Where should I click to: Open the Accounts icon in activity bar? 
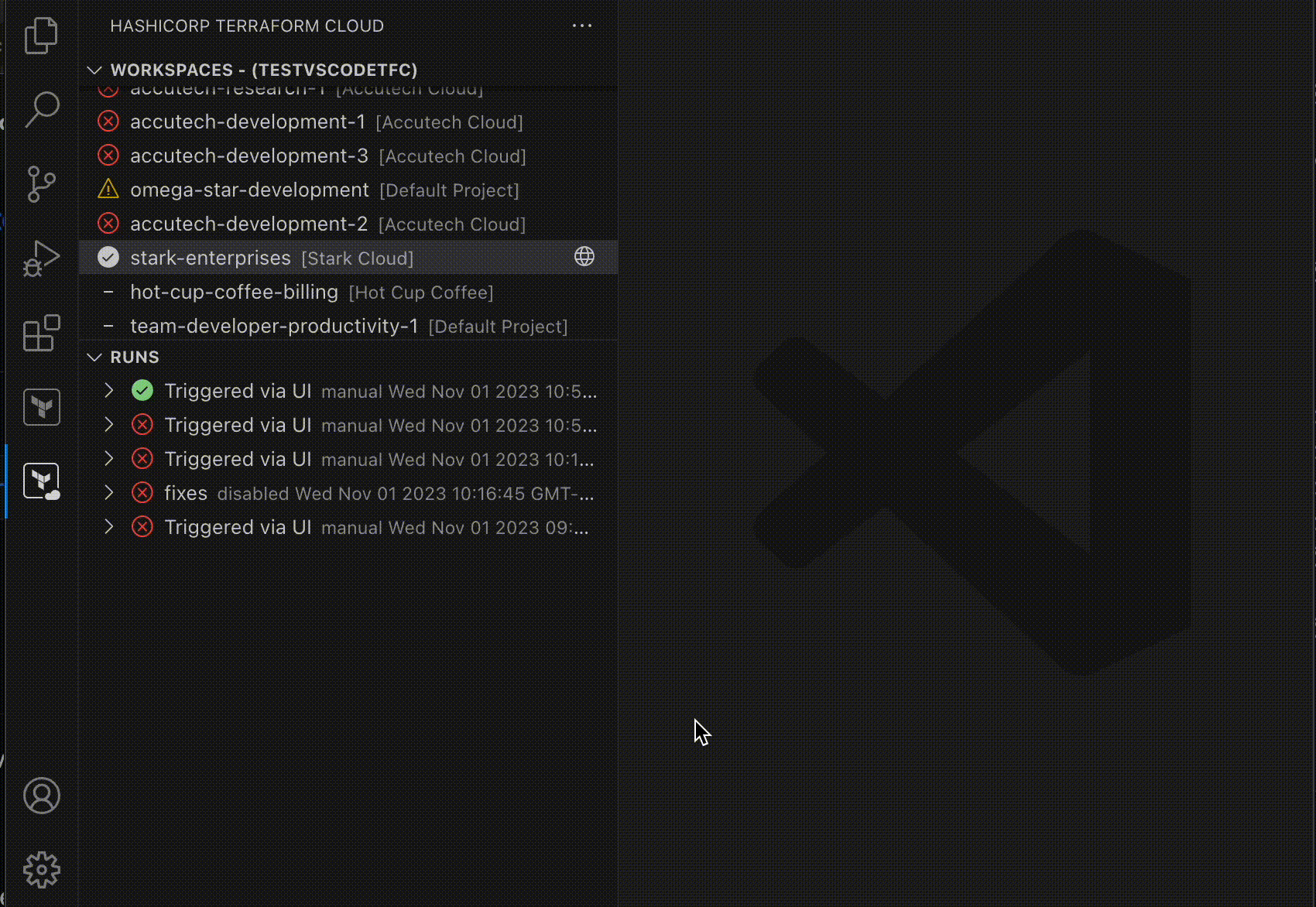coord(41,796)
